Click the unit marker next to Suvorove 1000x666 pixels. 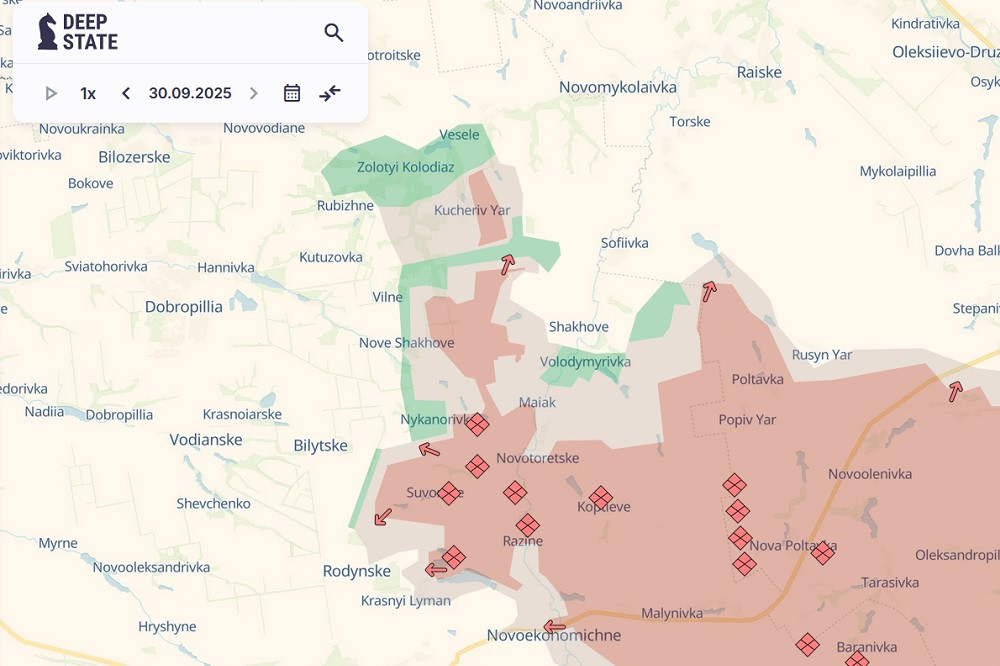(449, 493)
